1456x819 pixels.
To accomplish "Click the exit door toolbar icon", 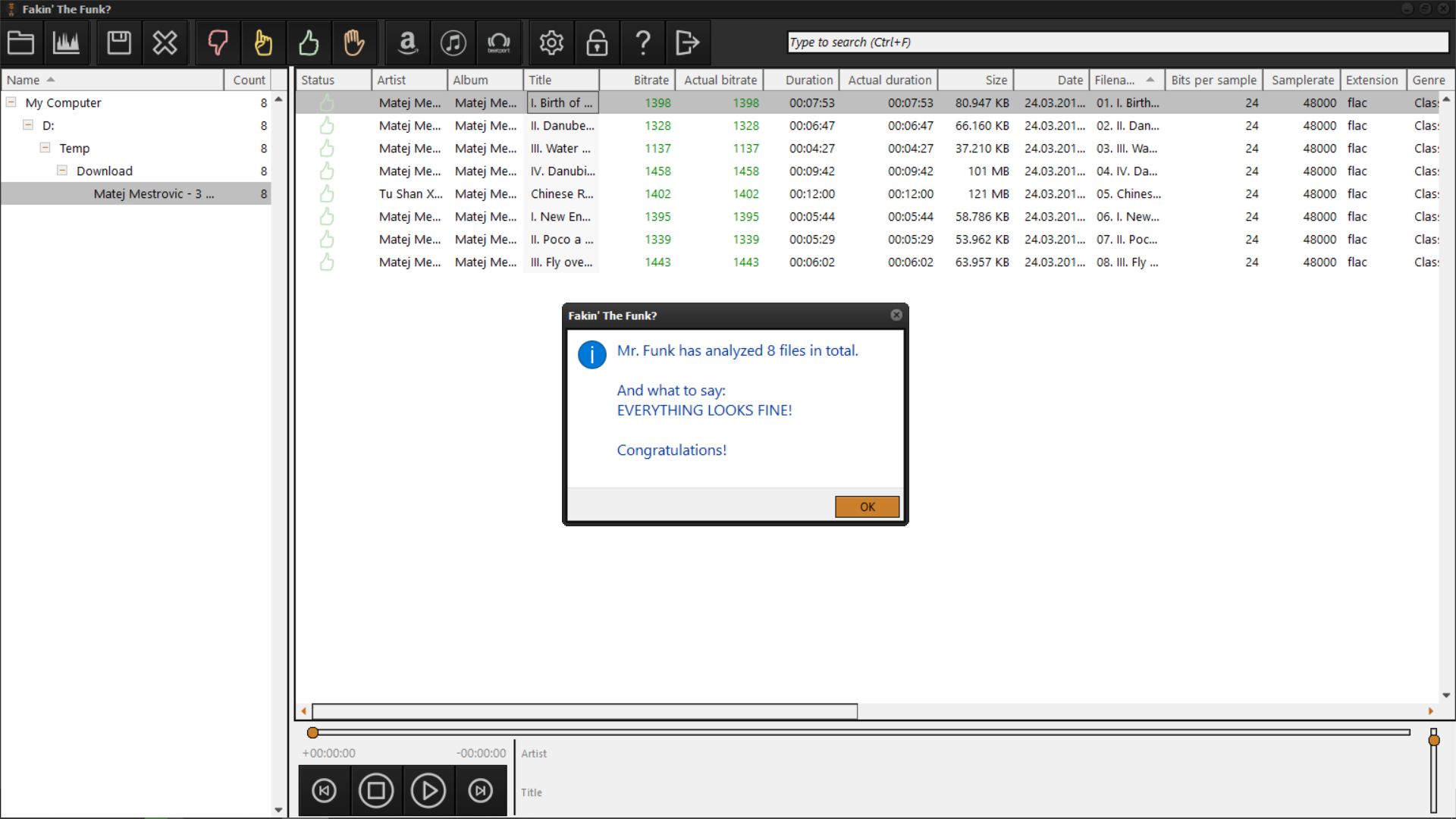I will 687,42.
